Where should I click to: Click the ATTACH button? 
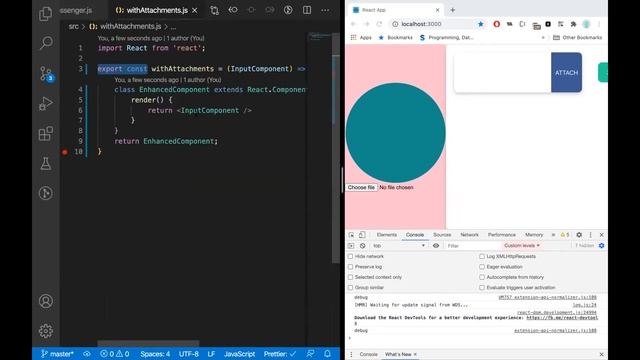coord(567,73)
